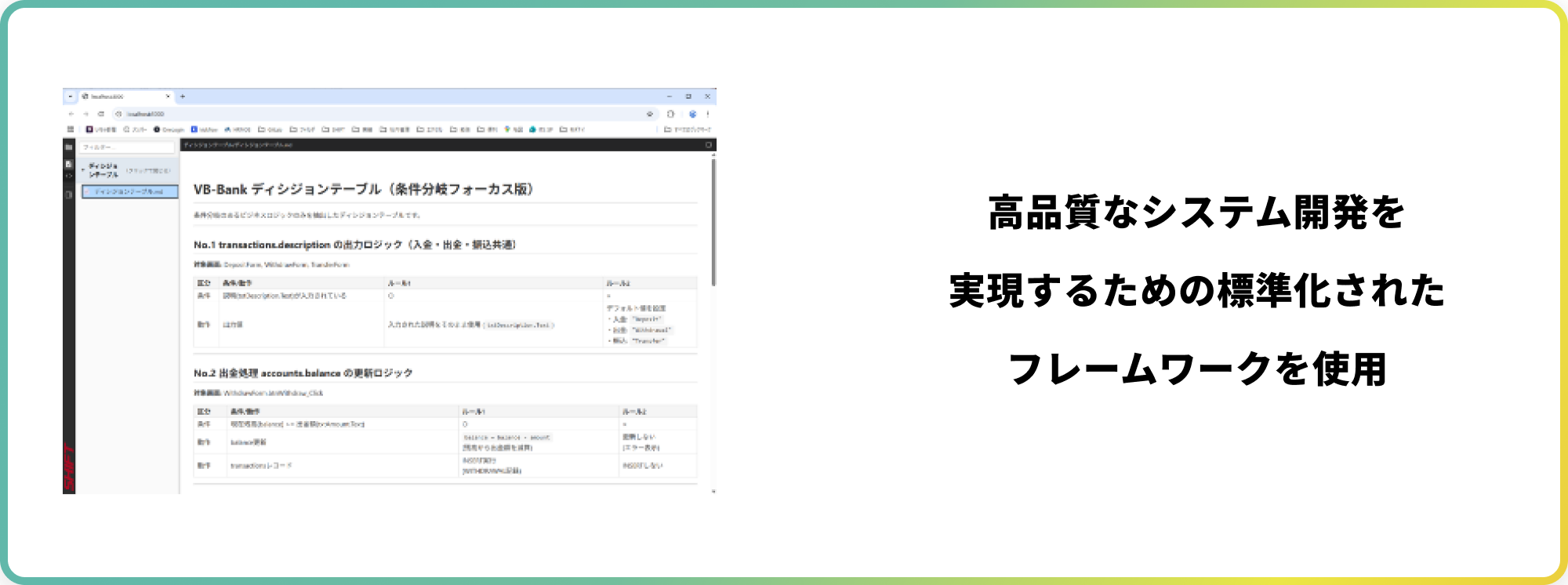Screen dimensions: 1568x585
Task: Select the ディシジョンテーブル.md file
Action: 130,191
